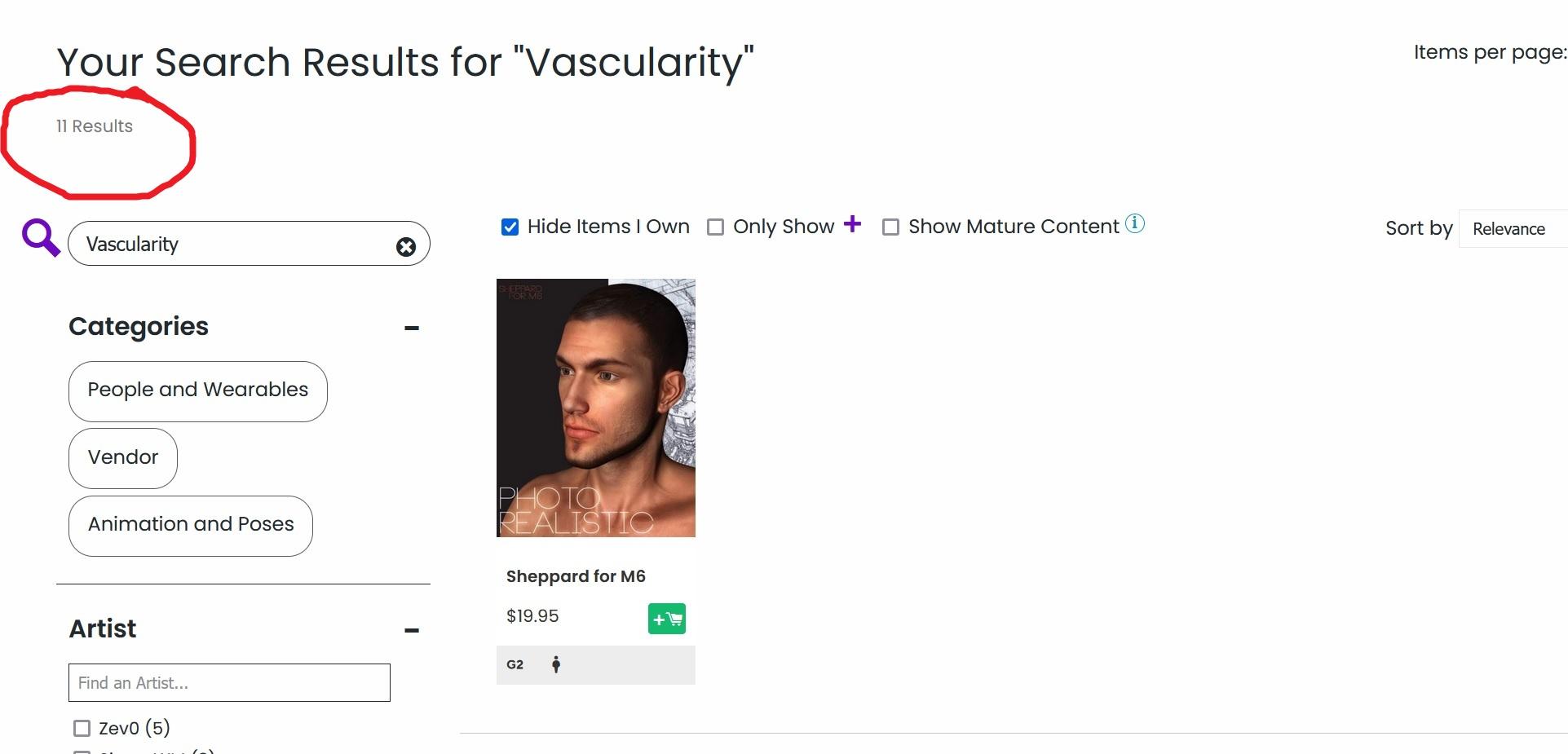Select Animation and Poses category
The image size is (1568, 754).
[191, 525]
